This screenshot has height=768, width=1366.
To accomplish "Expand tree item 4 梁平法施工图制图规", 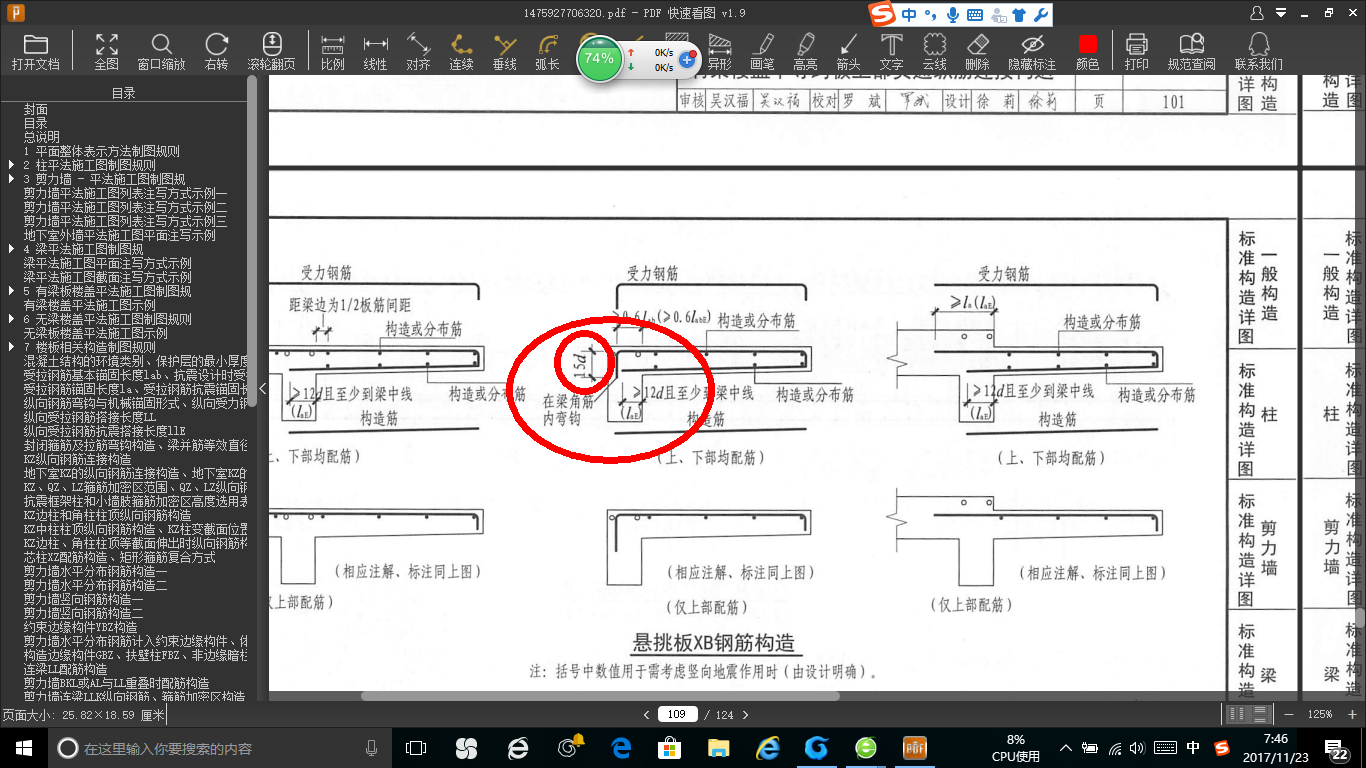I will point(11,249).
